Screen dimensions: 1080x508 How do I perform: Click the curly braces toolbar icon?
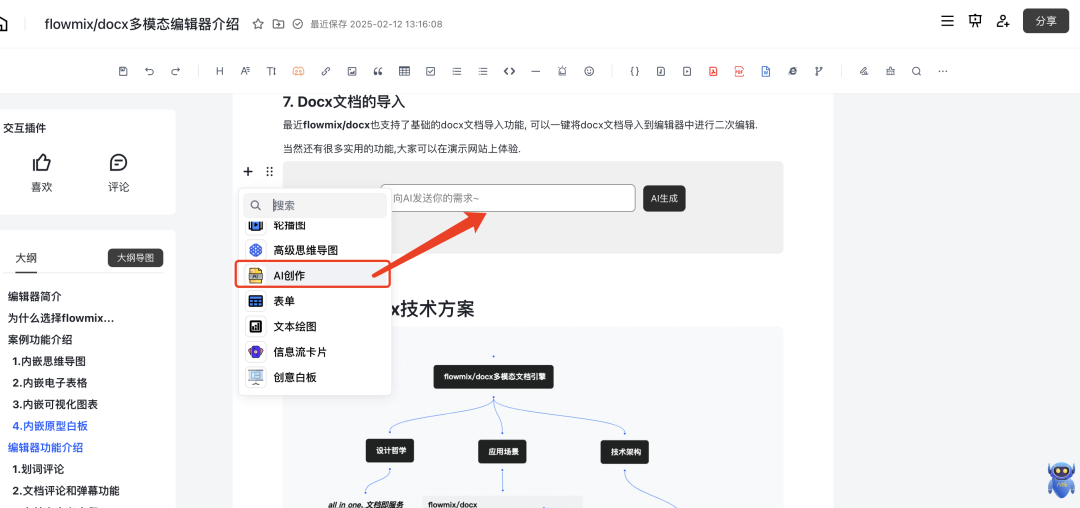[x=635, y=71]
